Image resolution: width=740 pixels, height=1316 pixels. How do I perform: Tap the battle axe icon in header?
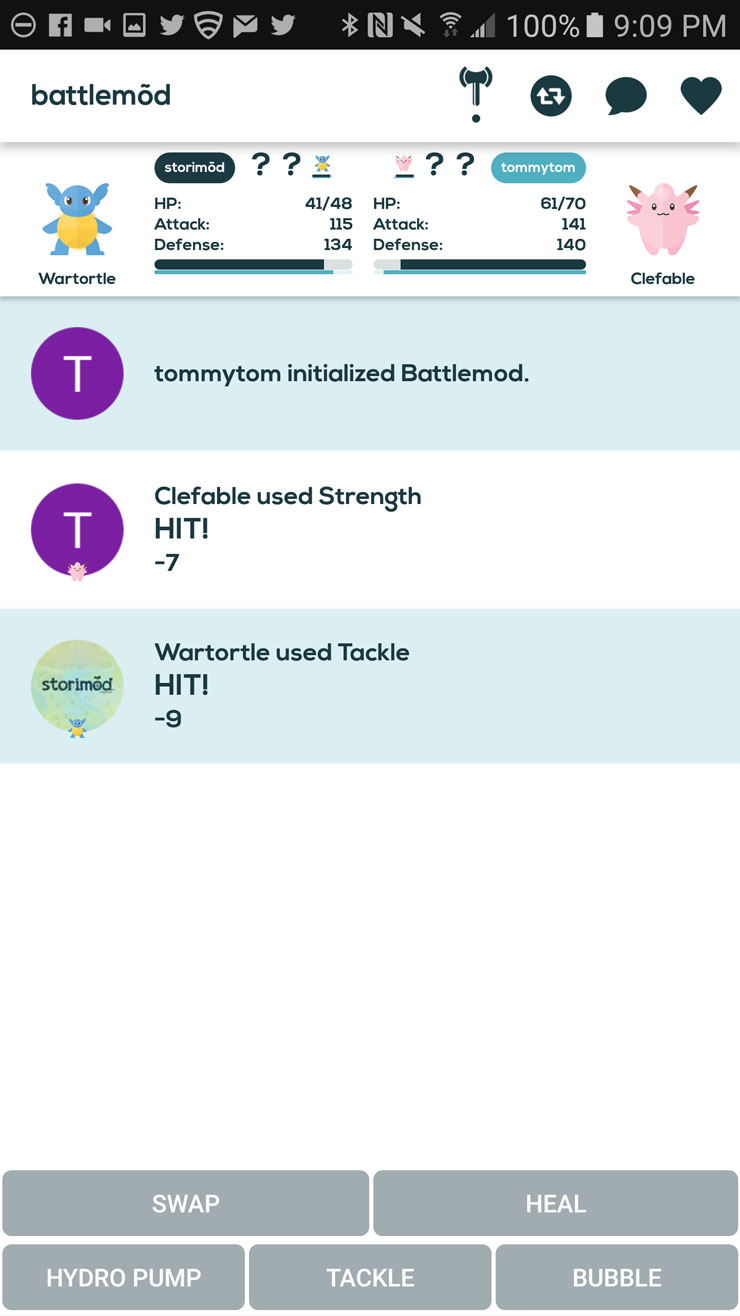476,95
